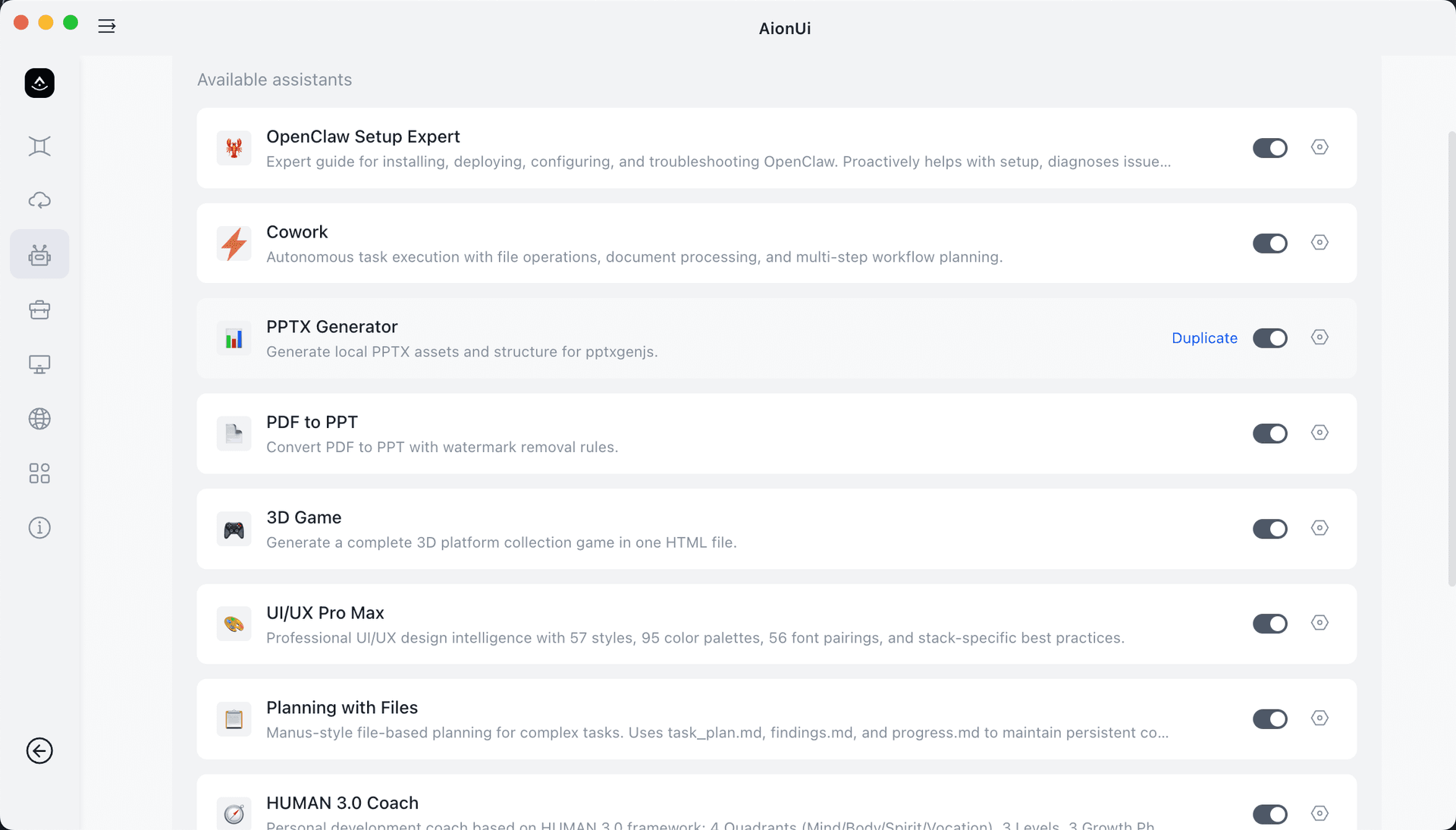This screenshot has height=830, width=1456.
Task: Switch off Planning with Files toggle
Action: (x=1270, y=719)
